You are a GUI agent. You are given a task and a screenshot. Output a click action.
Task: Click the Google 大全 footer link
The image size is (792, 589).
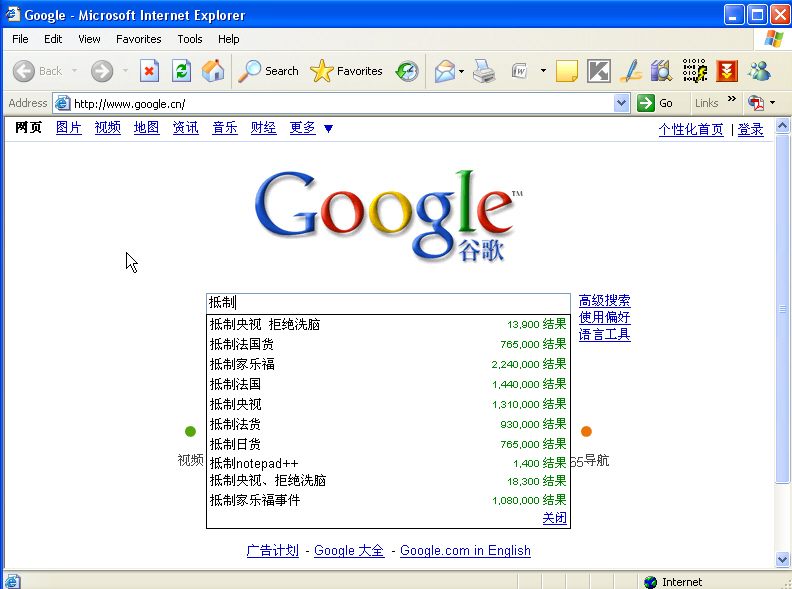[349, 551]
